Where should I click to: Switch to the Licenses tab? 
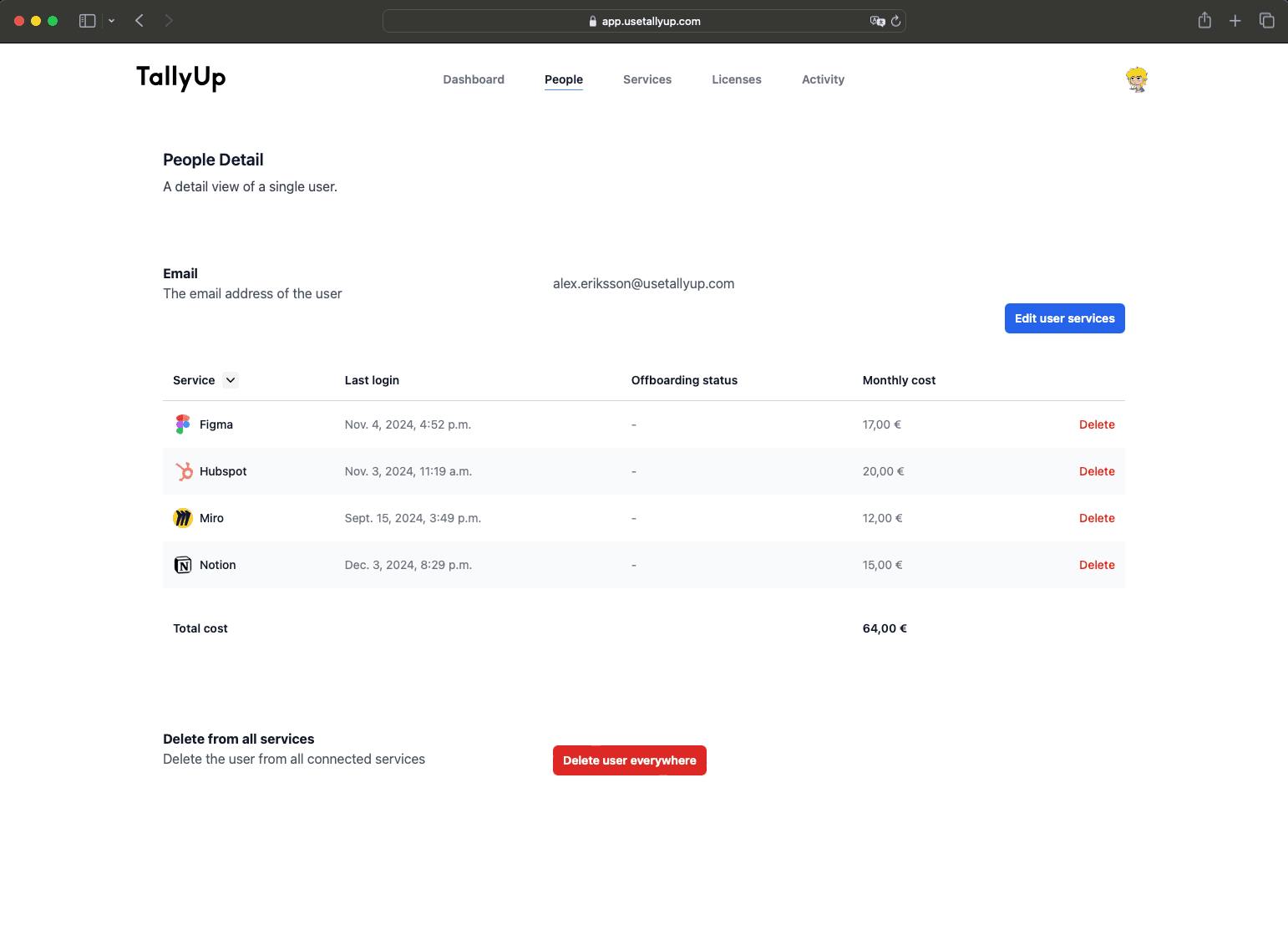click(736, 79)
